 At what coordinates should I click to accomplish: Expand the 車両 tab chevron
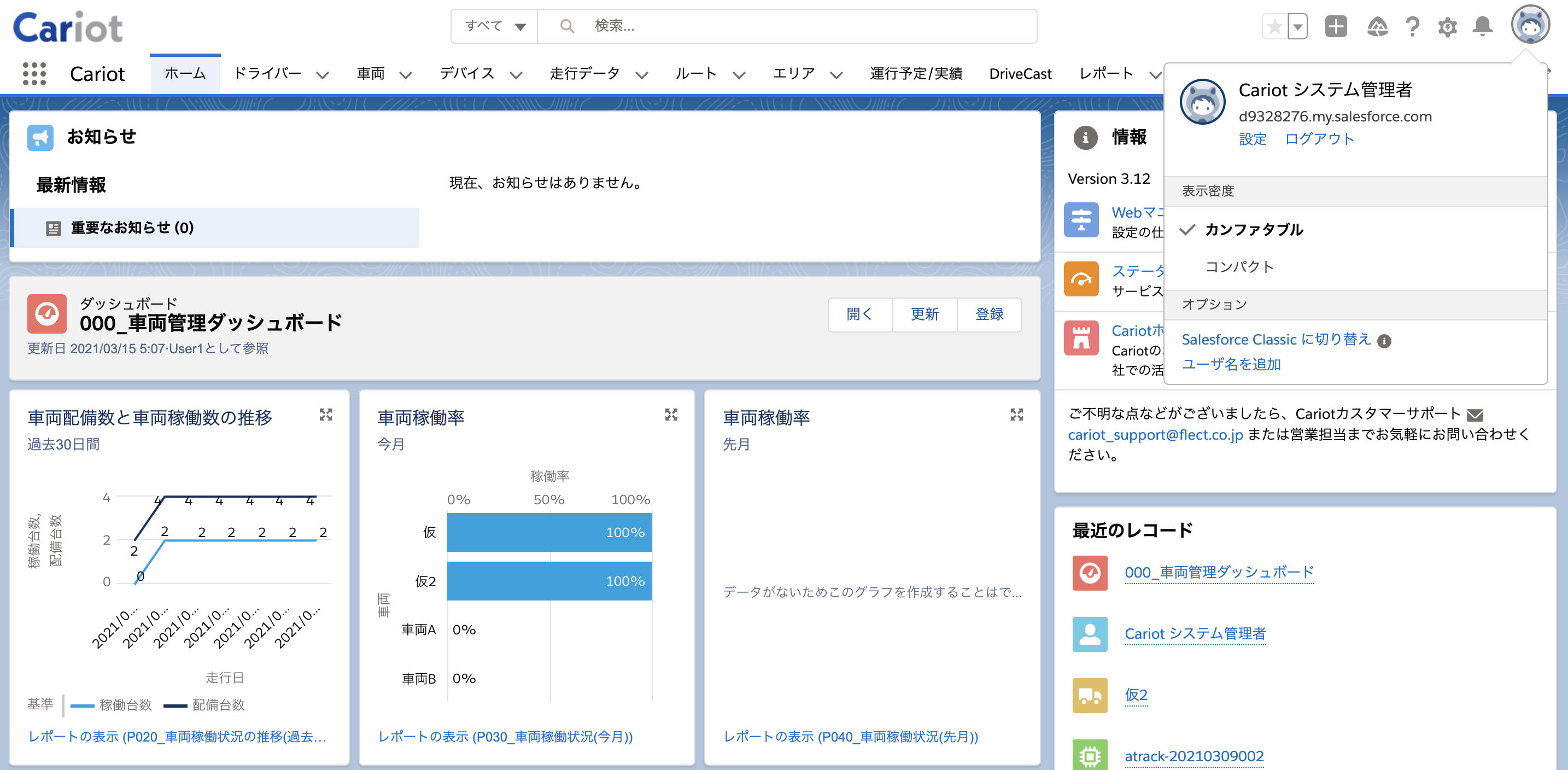tap(405, 75)
